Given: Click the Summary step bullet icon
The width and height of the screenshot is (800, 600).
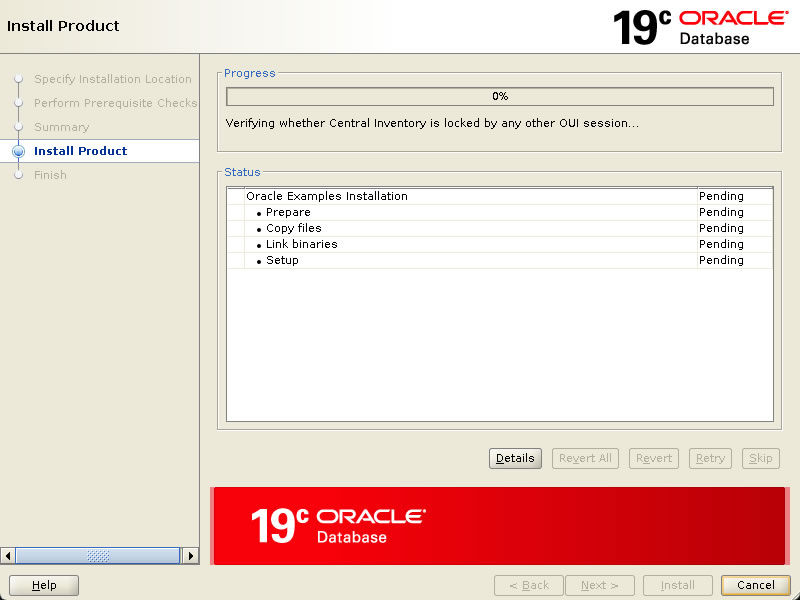Looking at the screenshot, I should pyautogui.click(x=19, y=127).
